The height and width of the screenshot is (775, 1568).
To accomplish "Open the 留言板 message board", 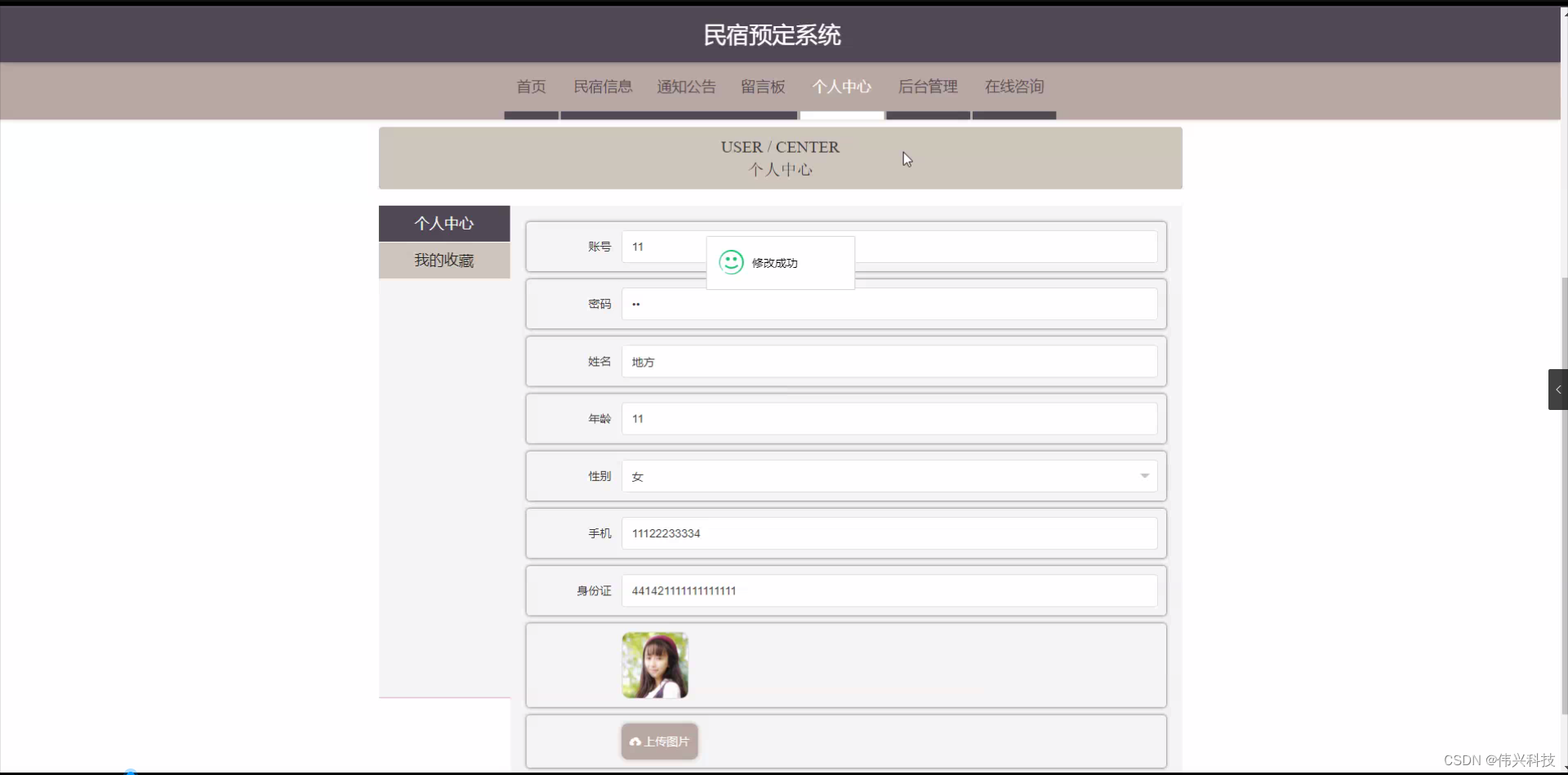I will point(763,87).
